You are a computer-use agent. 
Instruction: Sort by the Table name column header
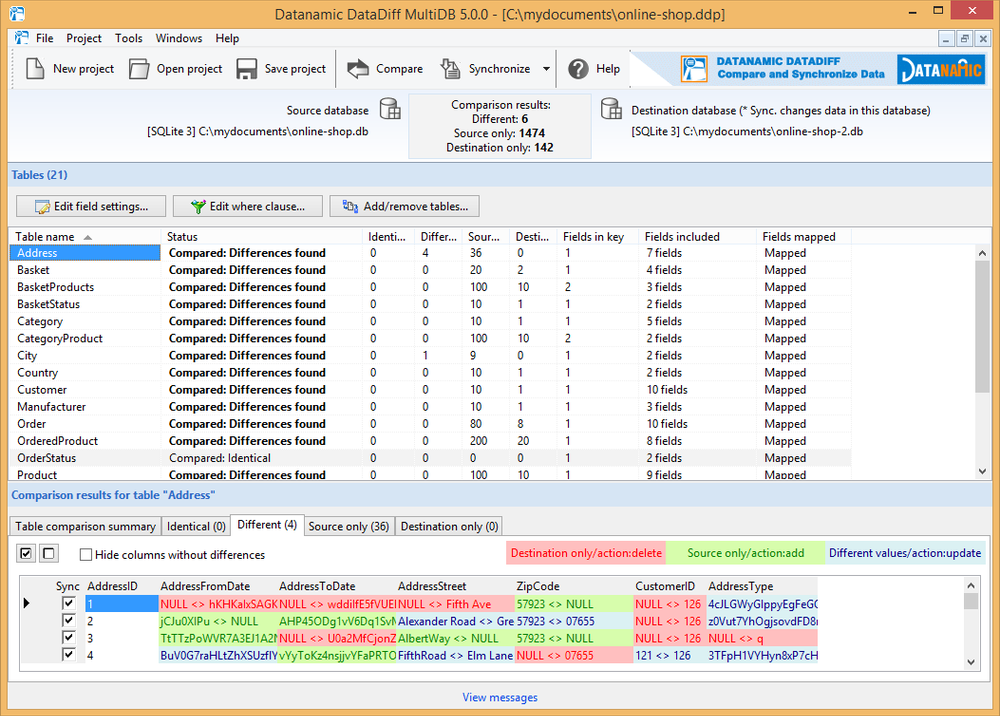[x=45, y=237]
